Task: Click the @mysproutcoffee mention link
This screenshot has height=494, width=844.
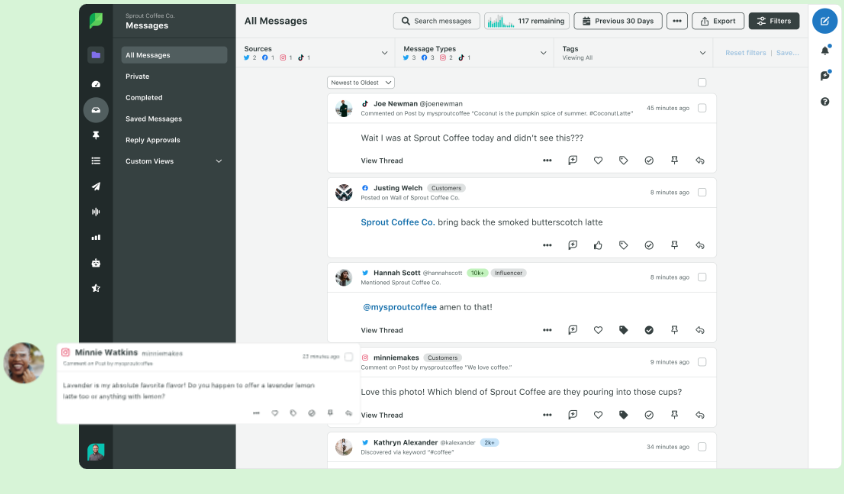Action: click(x=399, y=307)
